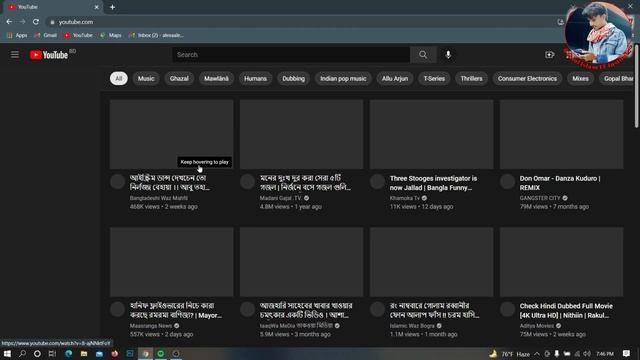Select the Ghazal filter chip
This screenshot has height=360, width=640.
179,78
